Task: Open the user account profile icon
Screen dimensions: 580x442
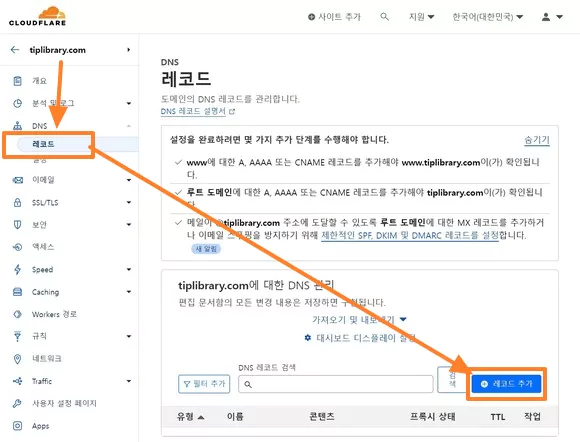Action: pos(546,17)
